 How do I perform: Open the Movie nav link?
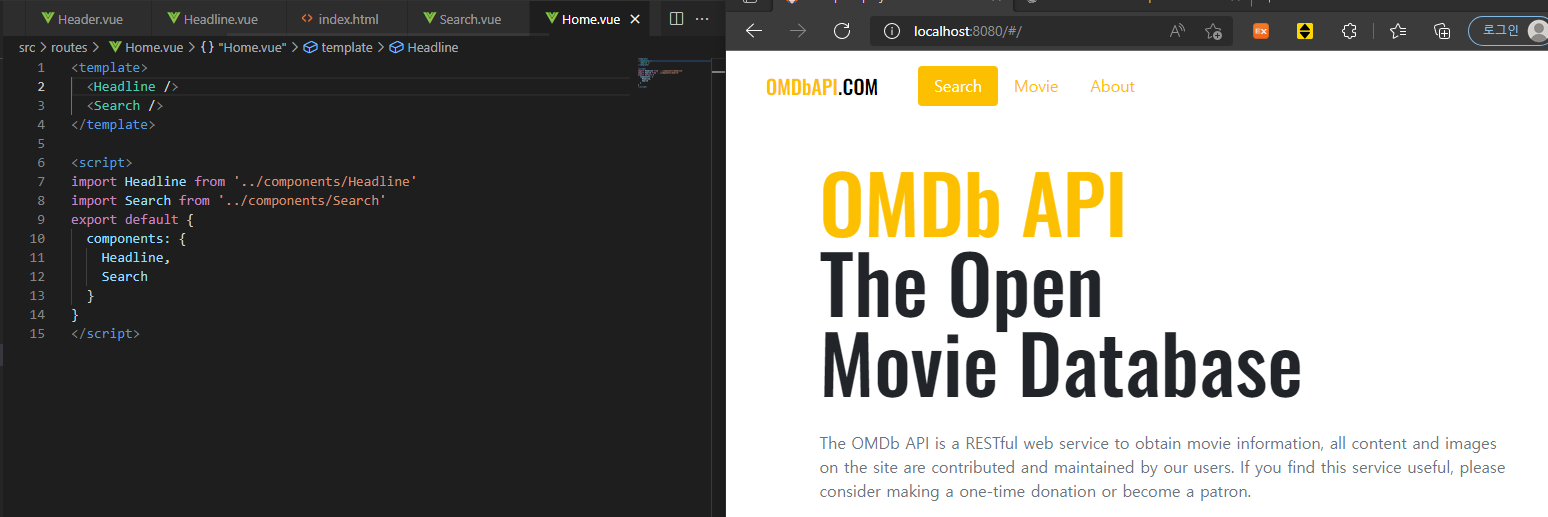click(x=1036, y=86)
